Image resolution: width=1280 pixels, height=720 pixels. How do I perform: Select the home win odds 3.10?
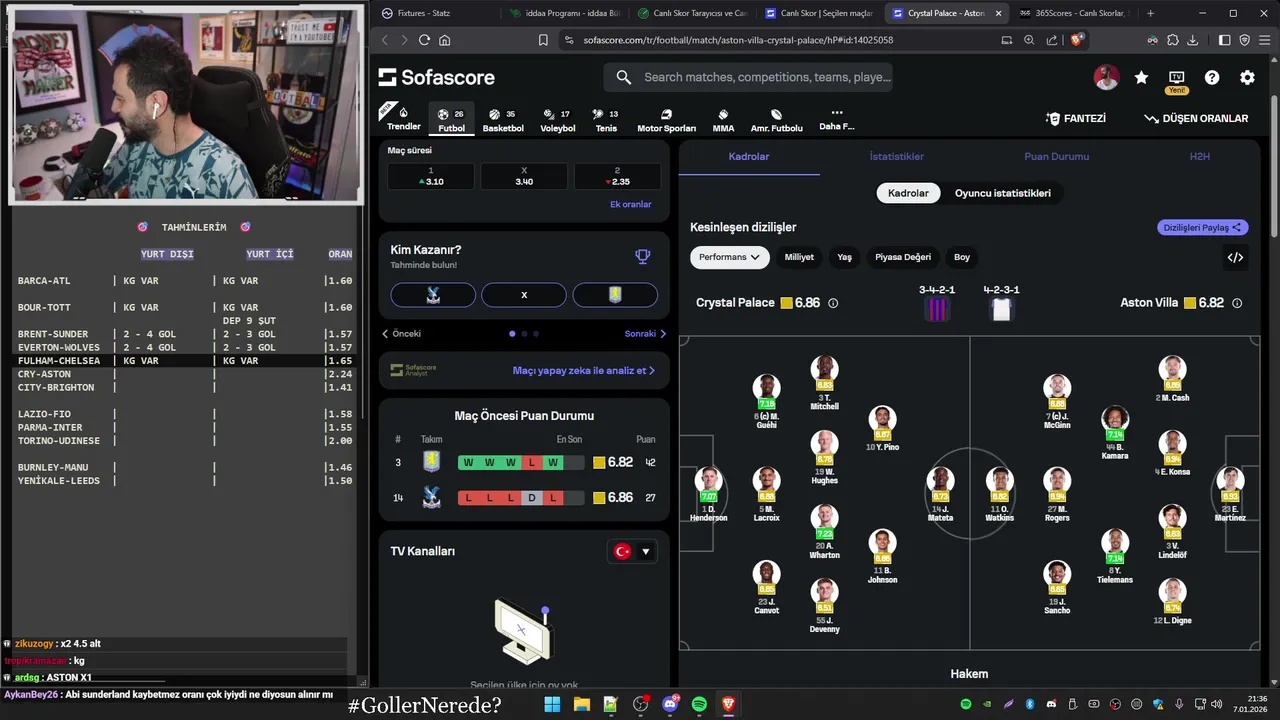tap(431, 176)
